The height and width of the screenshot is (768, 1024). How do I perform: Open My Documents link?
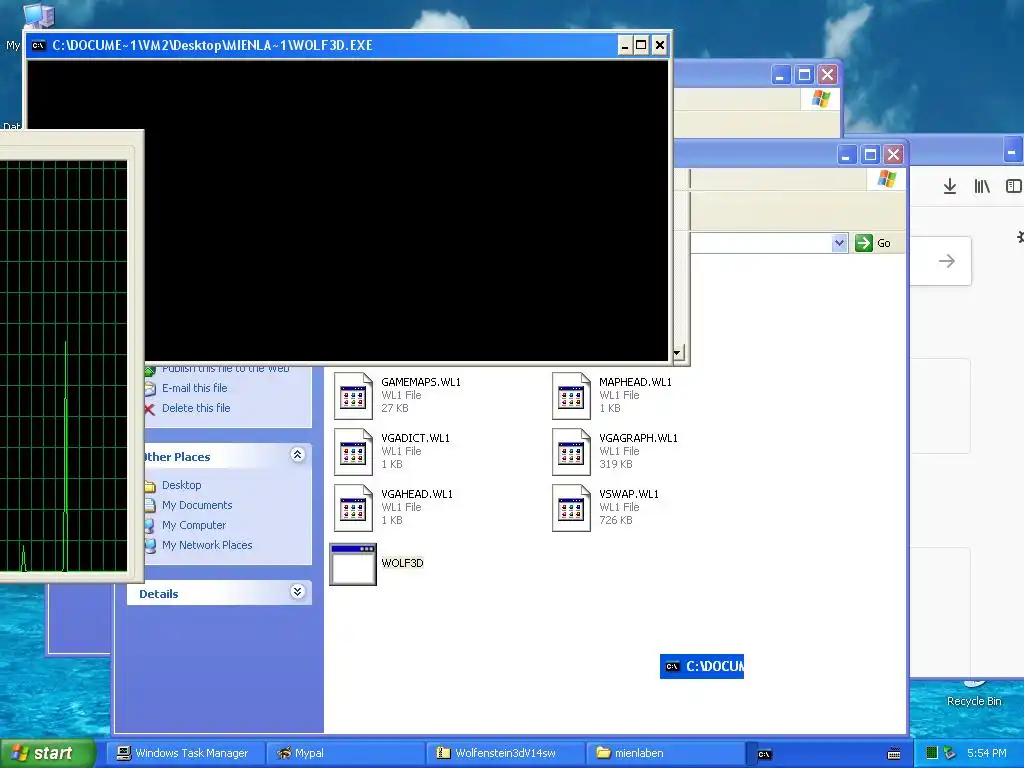[197, 505]
